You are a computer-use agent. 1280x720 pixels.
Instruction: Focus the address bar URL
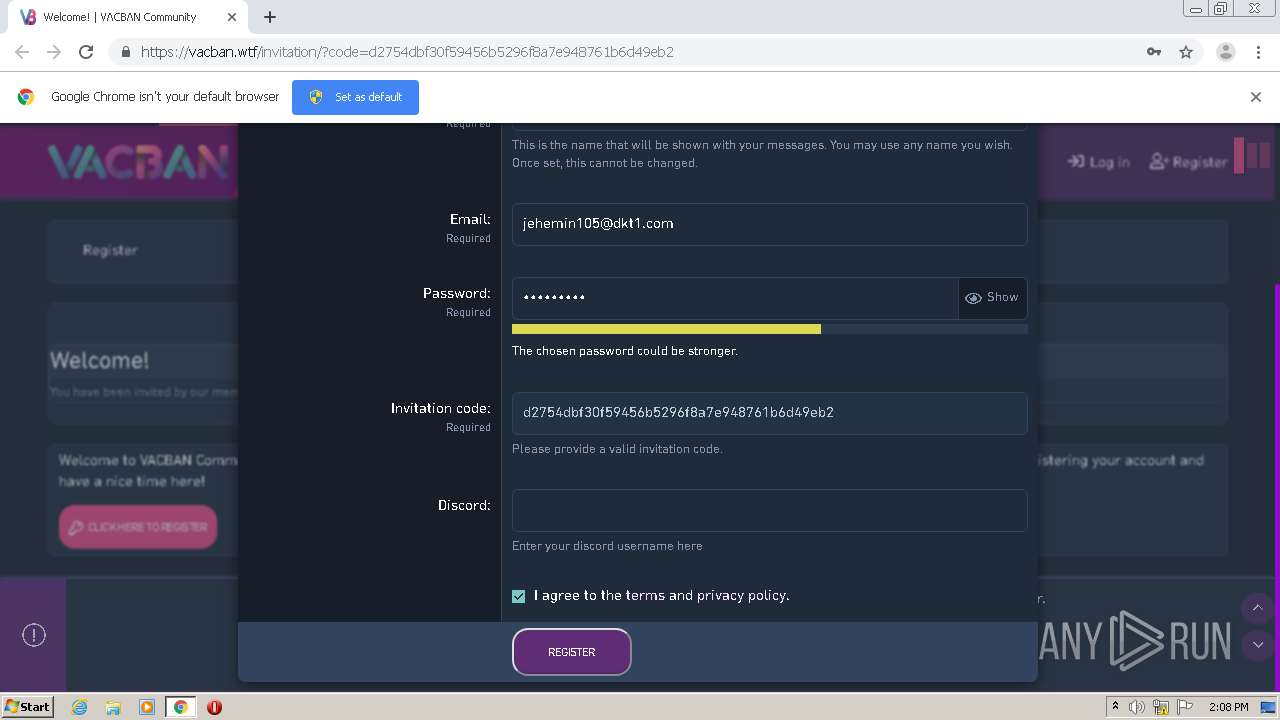(407, 52)
